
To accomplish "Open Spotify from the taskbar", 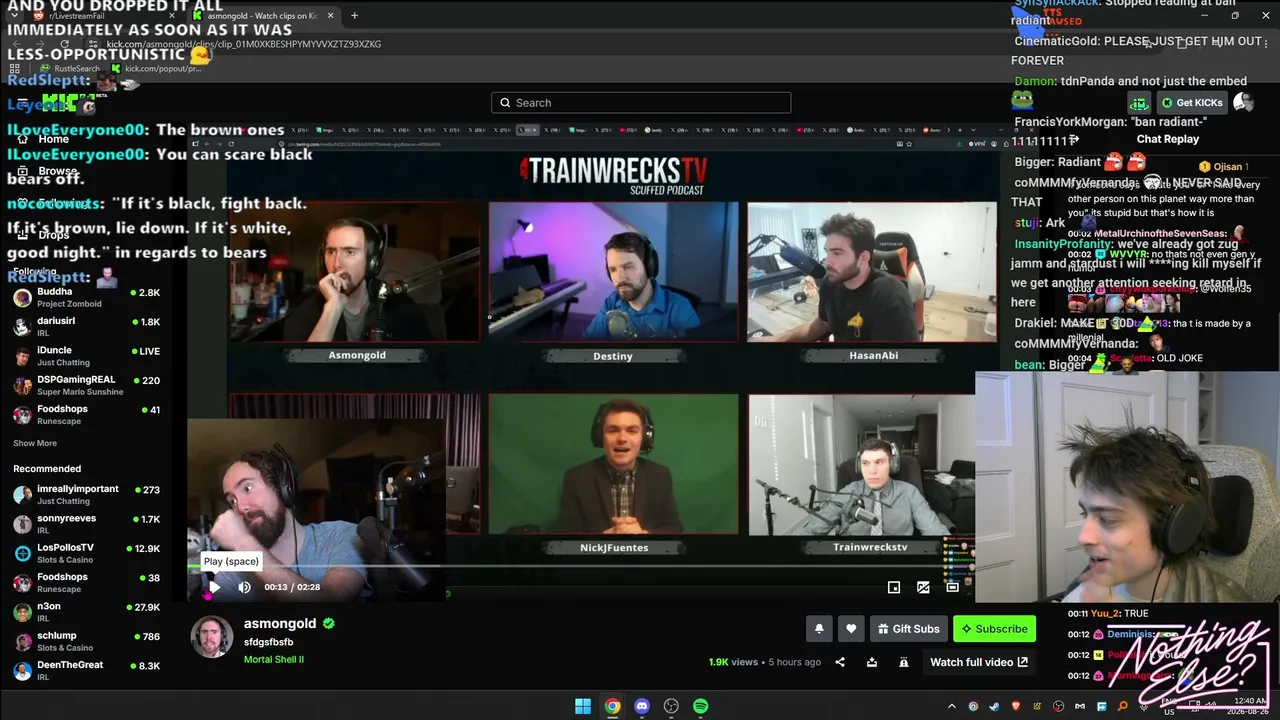I will tap(701, 706).
